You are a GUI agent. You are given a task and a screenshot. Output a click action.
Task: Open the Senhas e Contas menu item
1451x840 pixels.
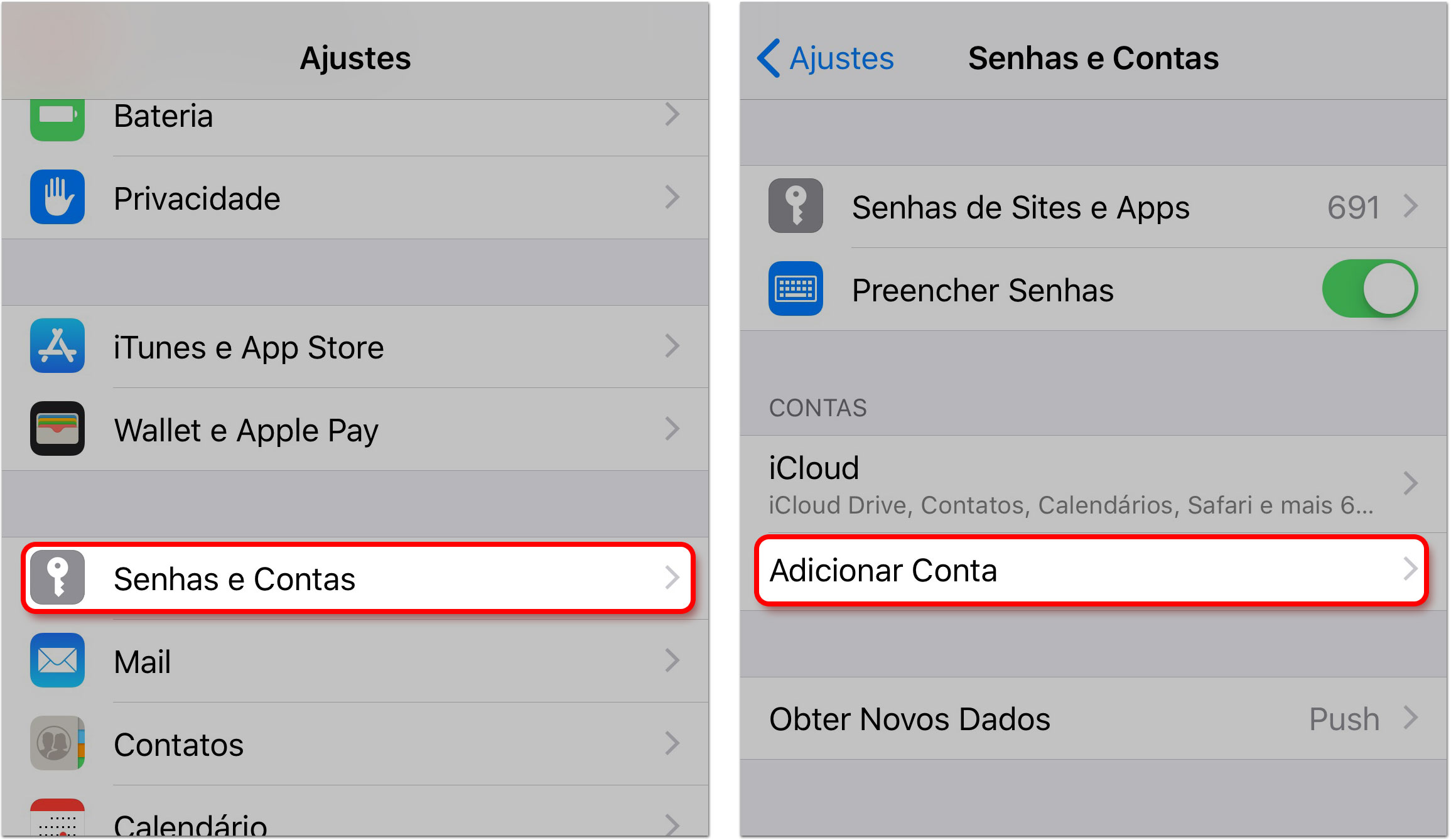358,578
